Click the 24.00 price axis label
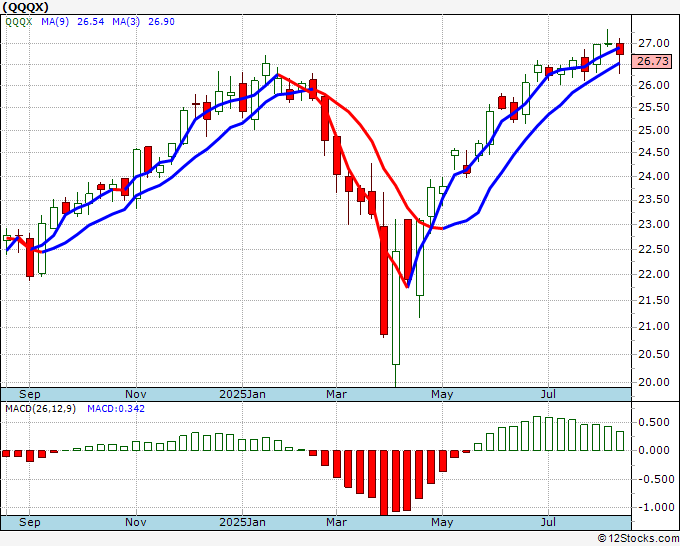680x546 pixels. tap(654, 177)
